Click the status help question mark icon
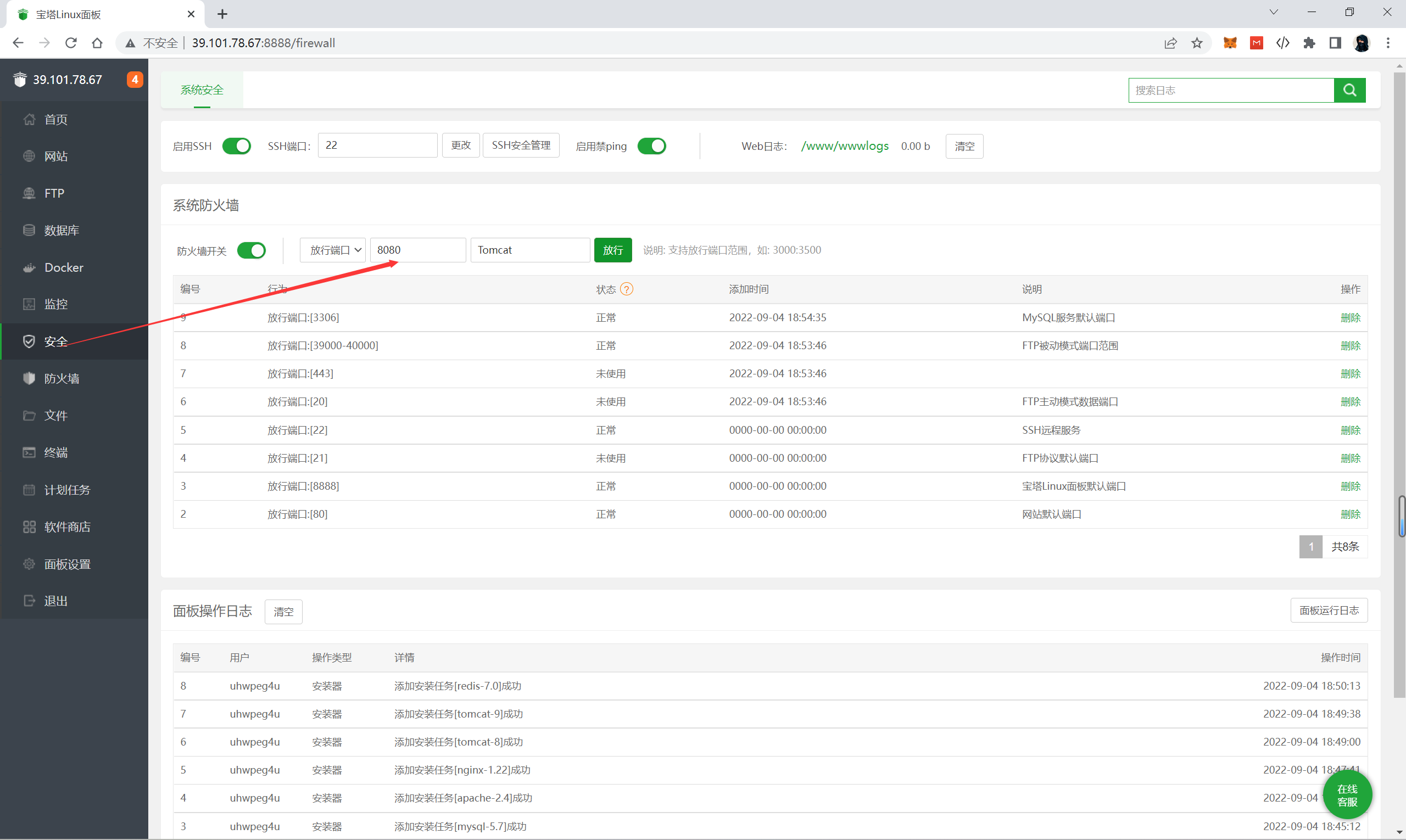 click(x=626, y=289)
